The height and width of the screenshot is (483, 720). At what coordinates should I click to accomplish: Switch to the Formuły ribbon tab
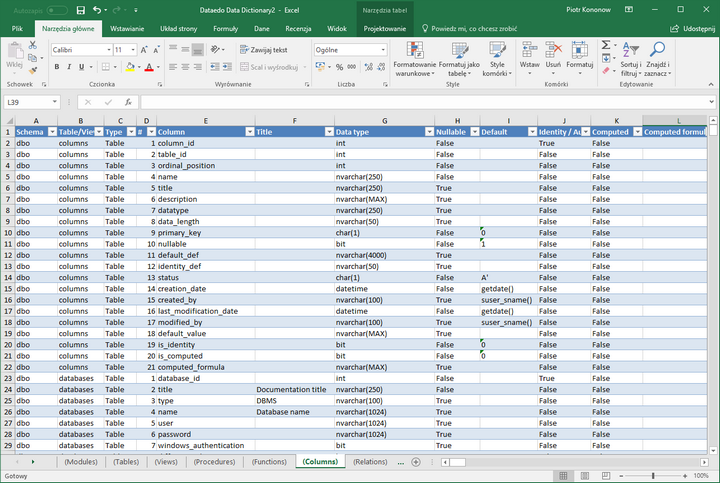click(x=225, y=29)
